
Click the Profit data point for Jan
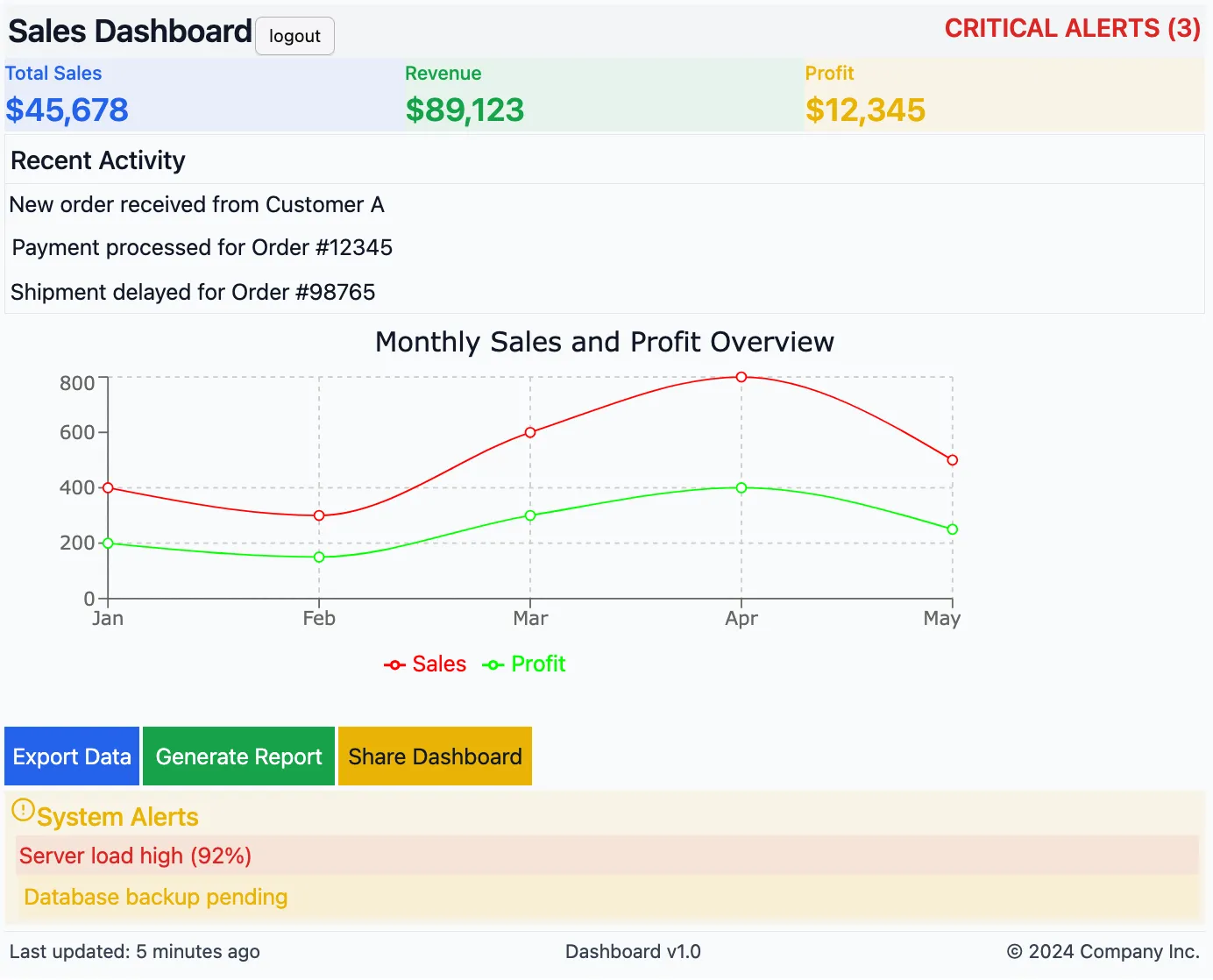click(108, 543)
